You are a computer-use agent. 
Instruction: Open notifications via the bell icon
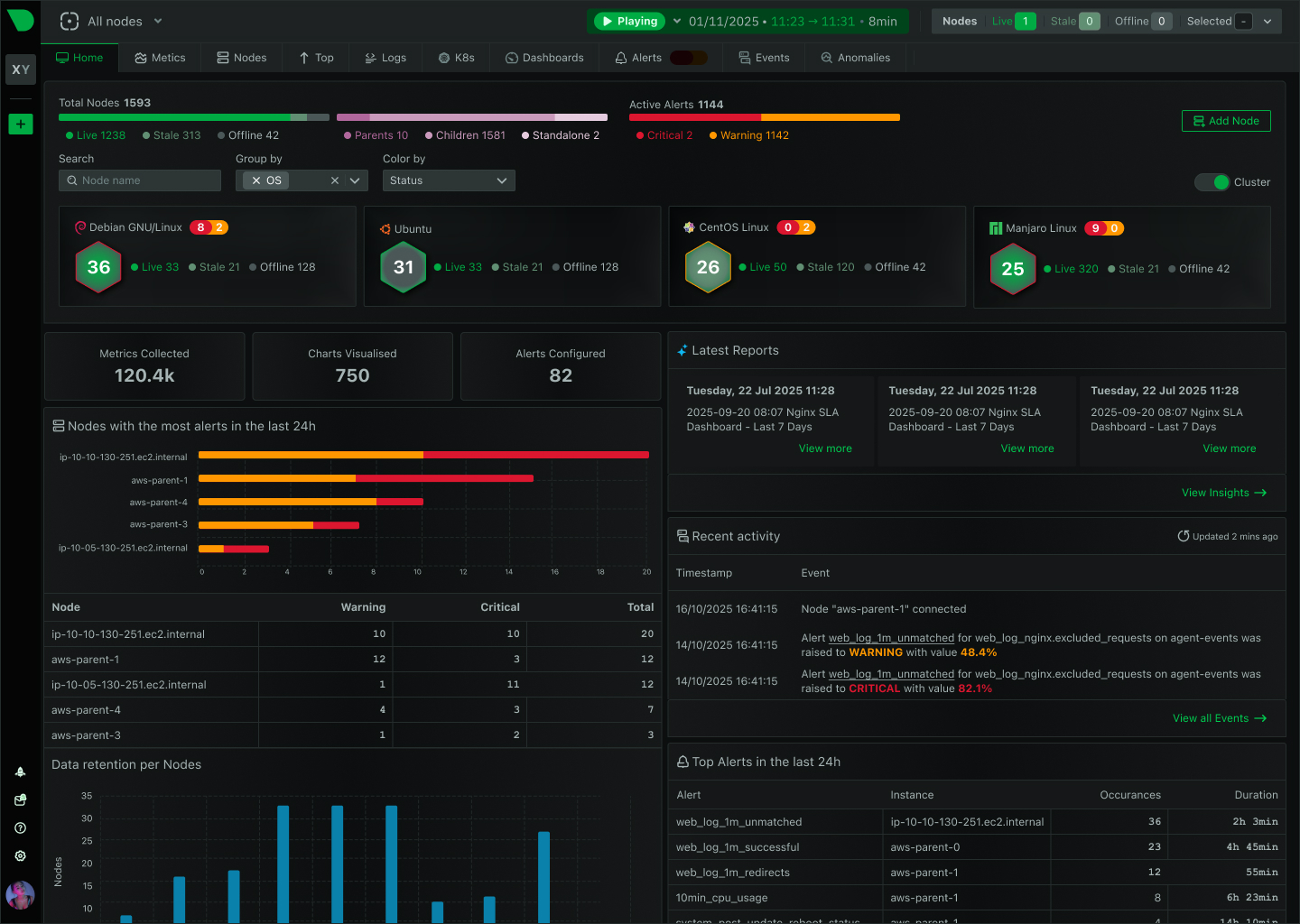tap(20, 772)
